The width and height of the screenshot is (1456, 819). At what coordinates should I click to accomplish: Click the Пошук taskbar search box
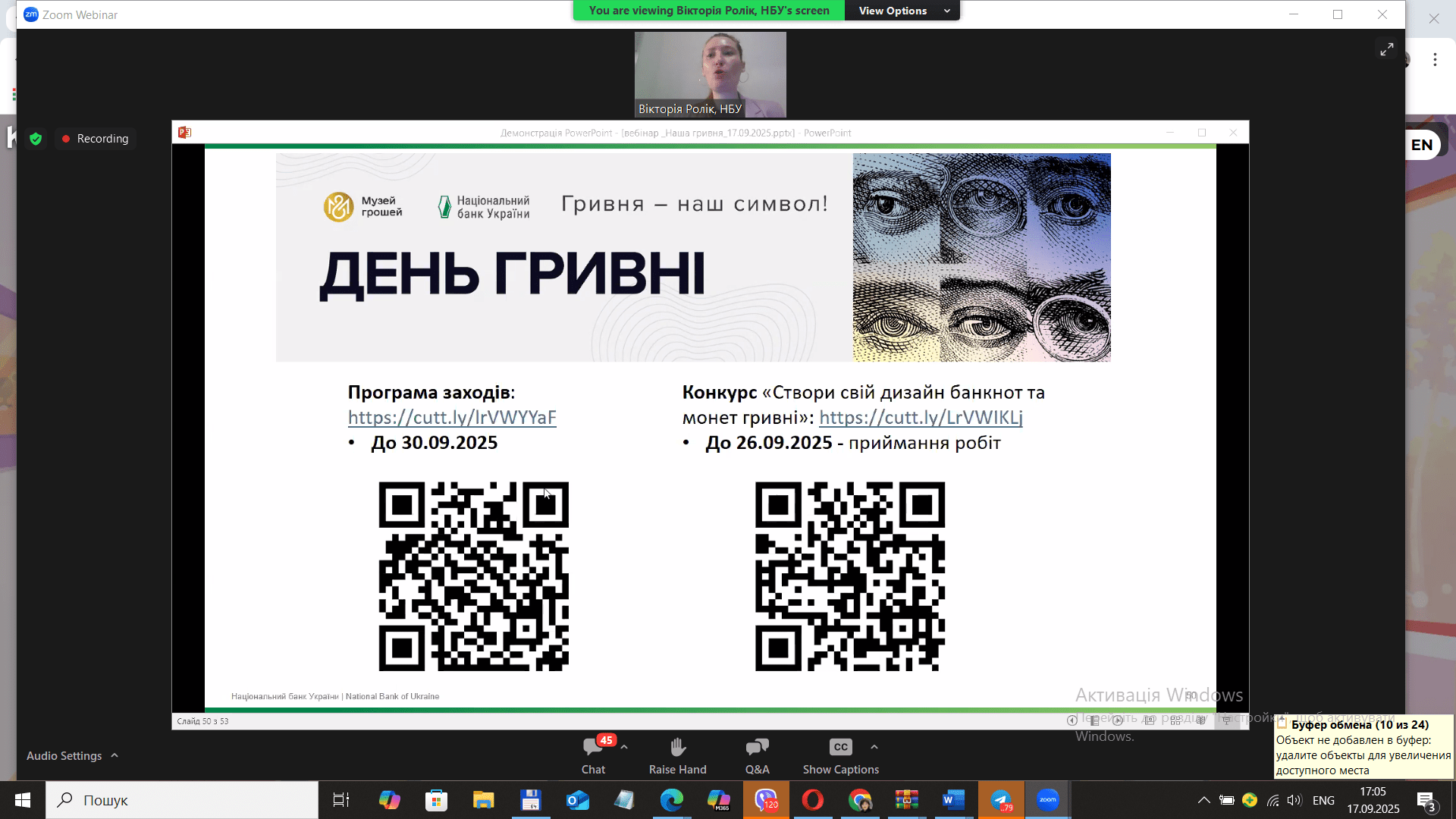(x=182, y=800)
